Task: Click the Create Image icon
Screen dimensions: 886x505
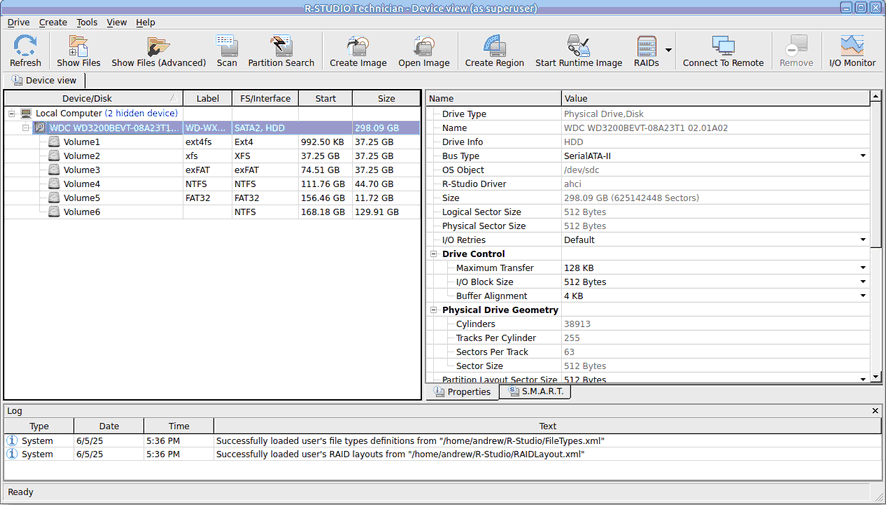Action: pos(358,50)
